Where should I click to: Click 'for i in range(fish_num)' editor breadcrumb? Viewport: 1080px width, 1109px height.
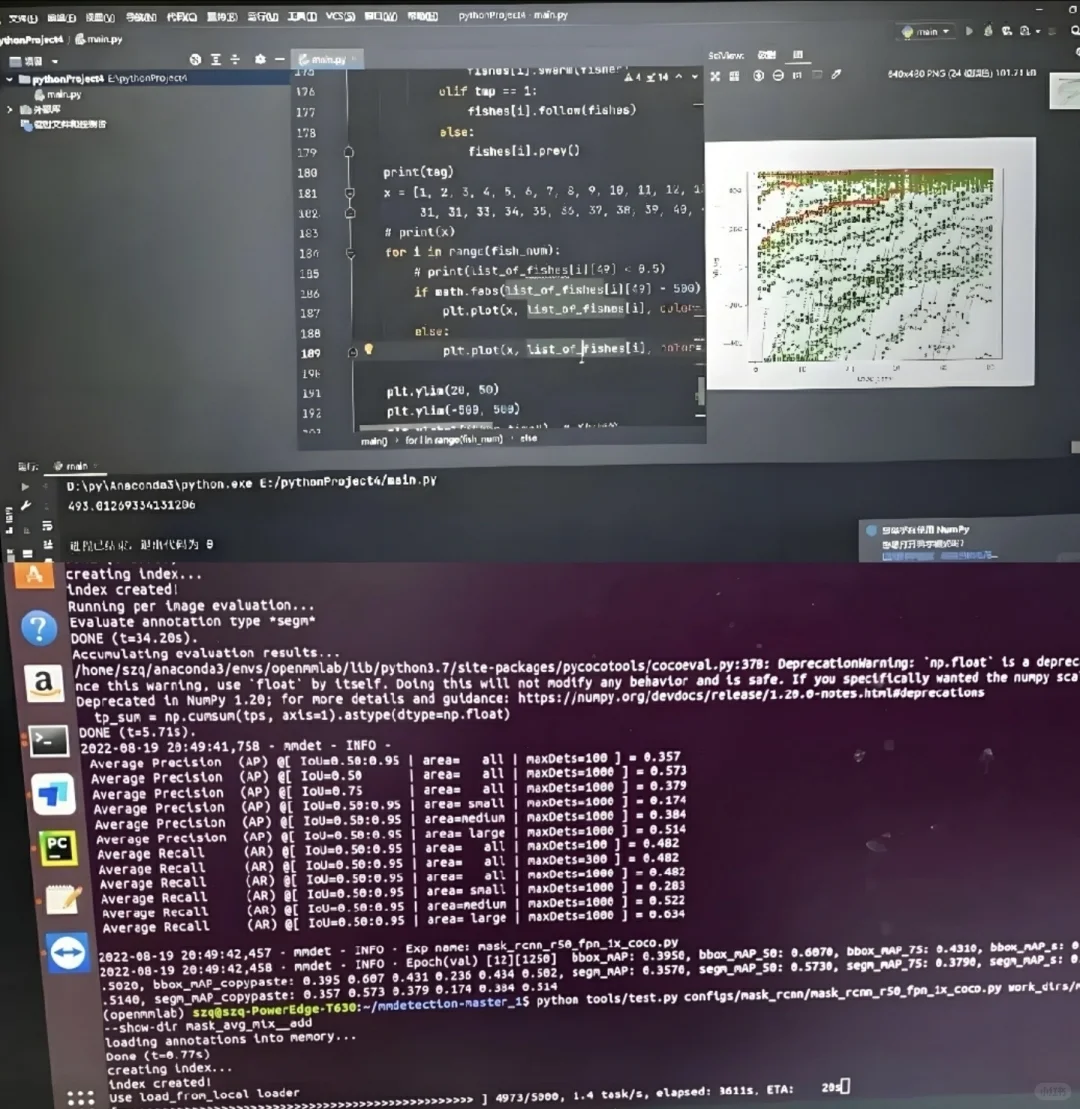tap(453, 439)
